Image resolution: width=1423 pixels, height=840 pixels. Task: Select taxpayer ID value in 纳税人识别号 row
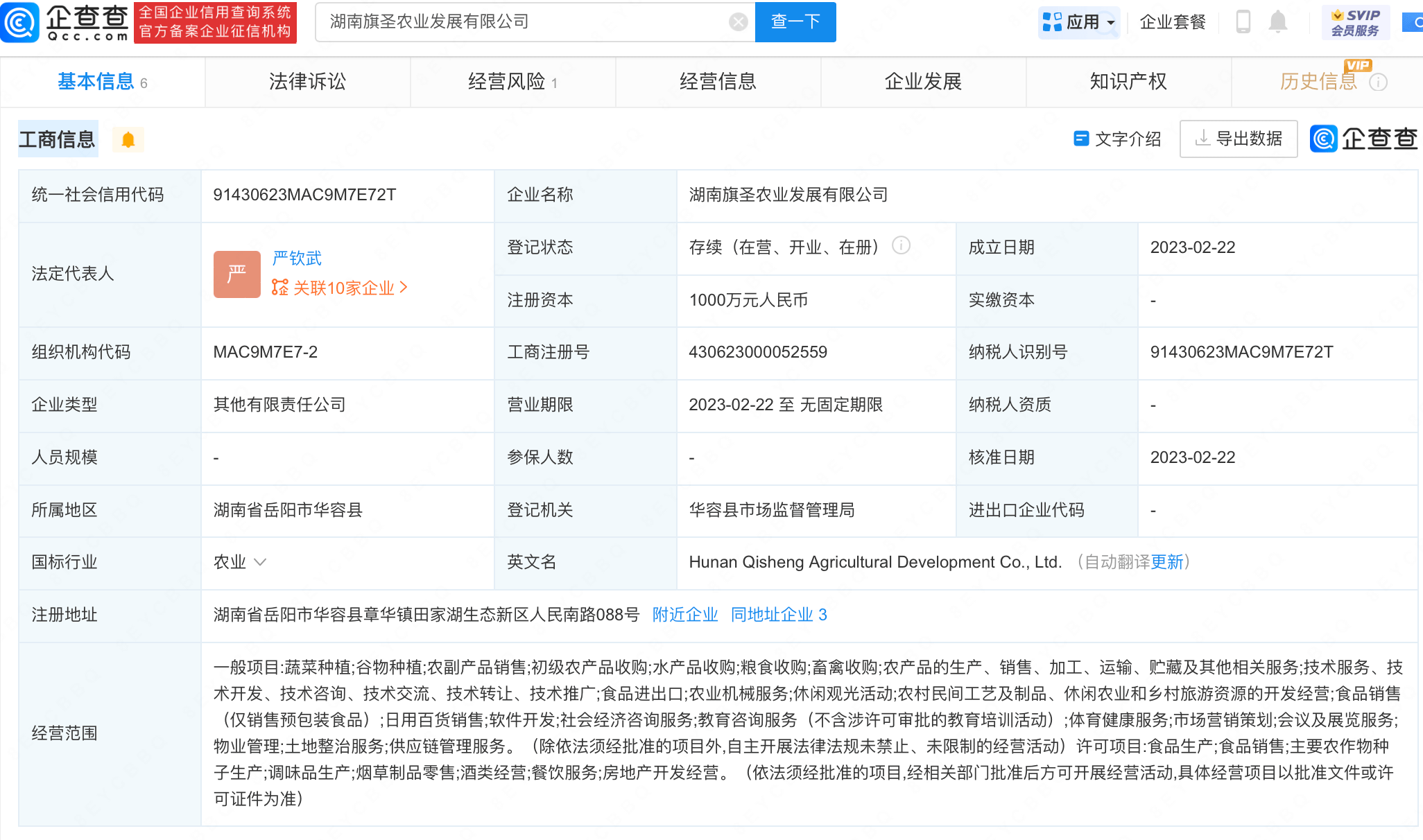(x=1241, y=352)
